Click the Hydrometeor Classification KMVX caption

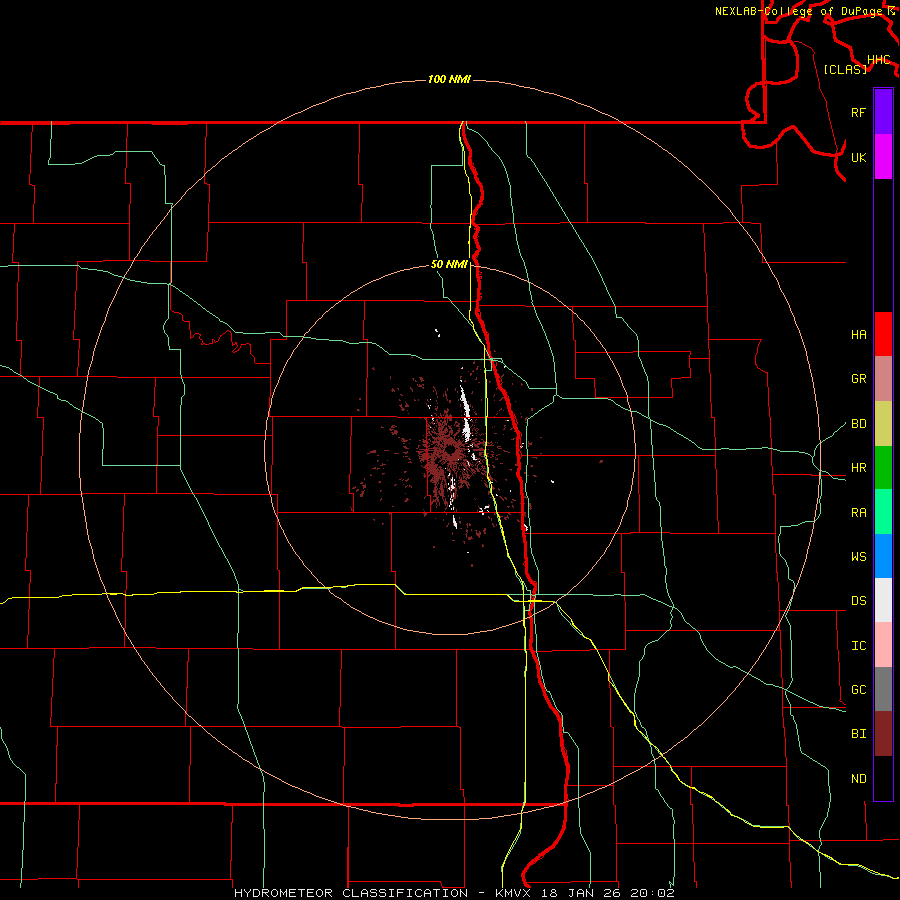click(x=454, y=893)
